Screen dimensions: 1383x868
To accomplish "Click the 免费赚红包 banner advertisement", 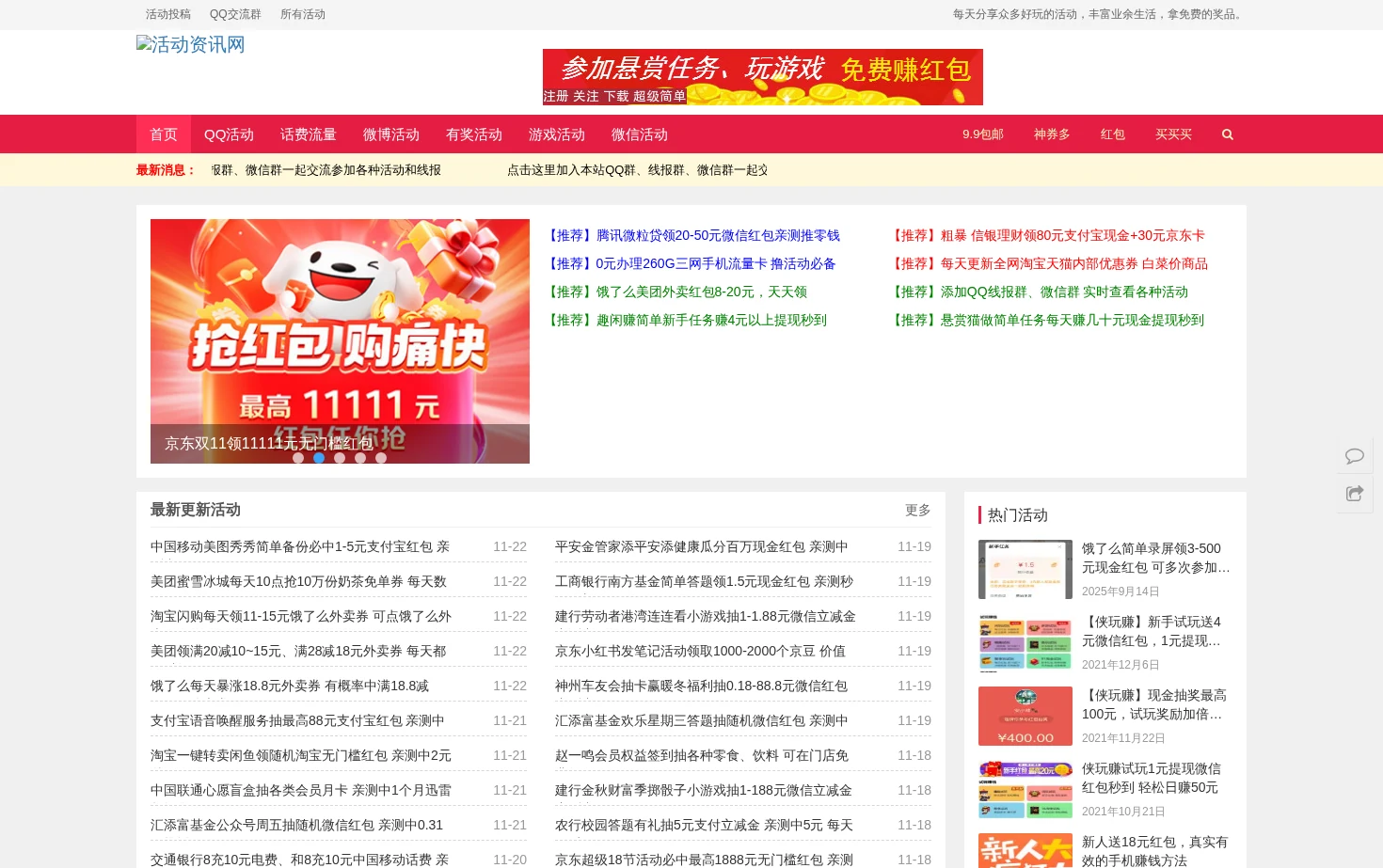I will click(763, 77).
